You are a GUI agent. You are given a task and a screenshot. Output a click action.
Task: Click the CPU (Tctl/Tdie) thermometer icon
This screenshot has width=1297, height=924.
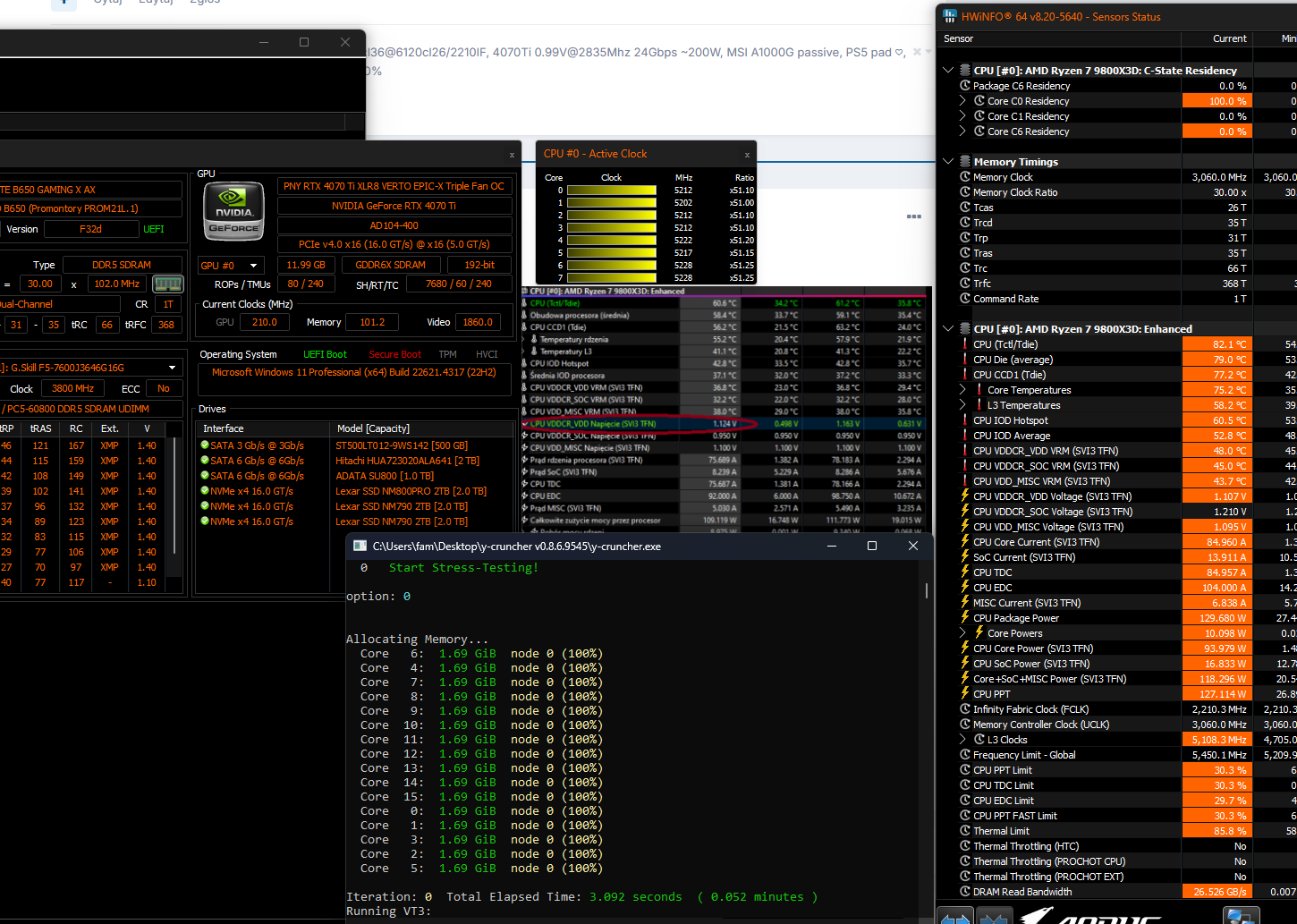point(965,344)
